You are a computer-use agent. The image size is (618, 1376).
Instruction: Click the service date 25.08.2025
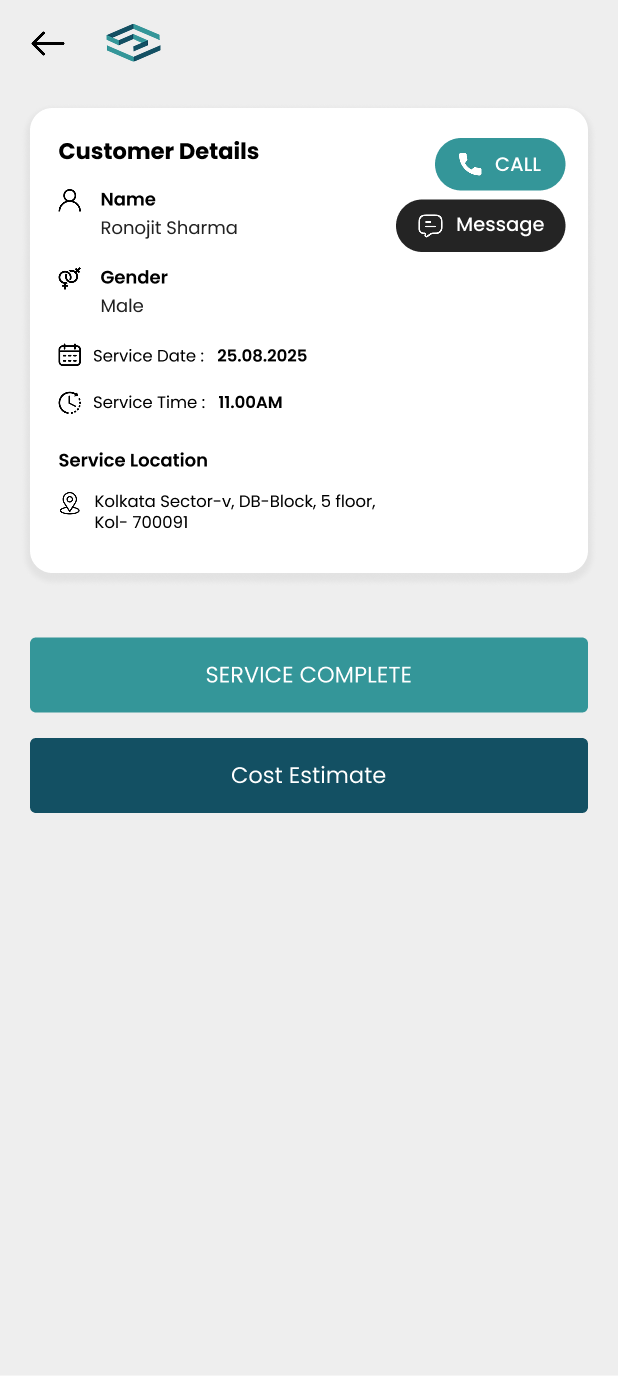point(262,355)
